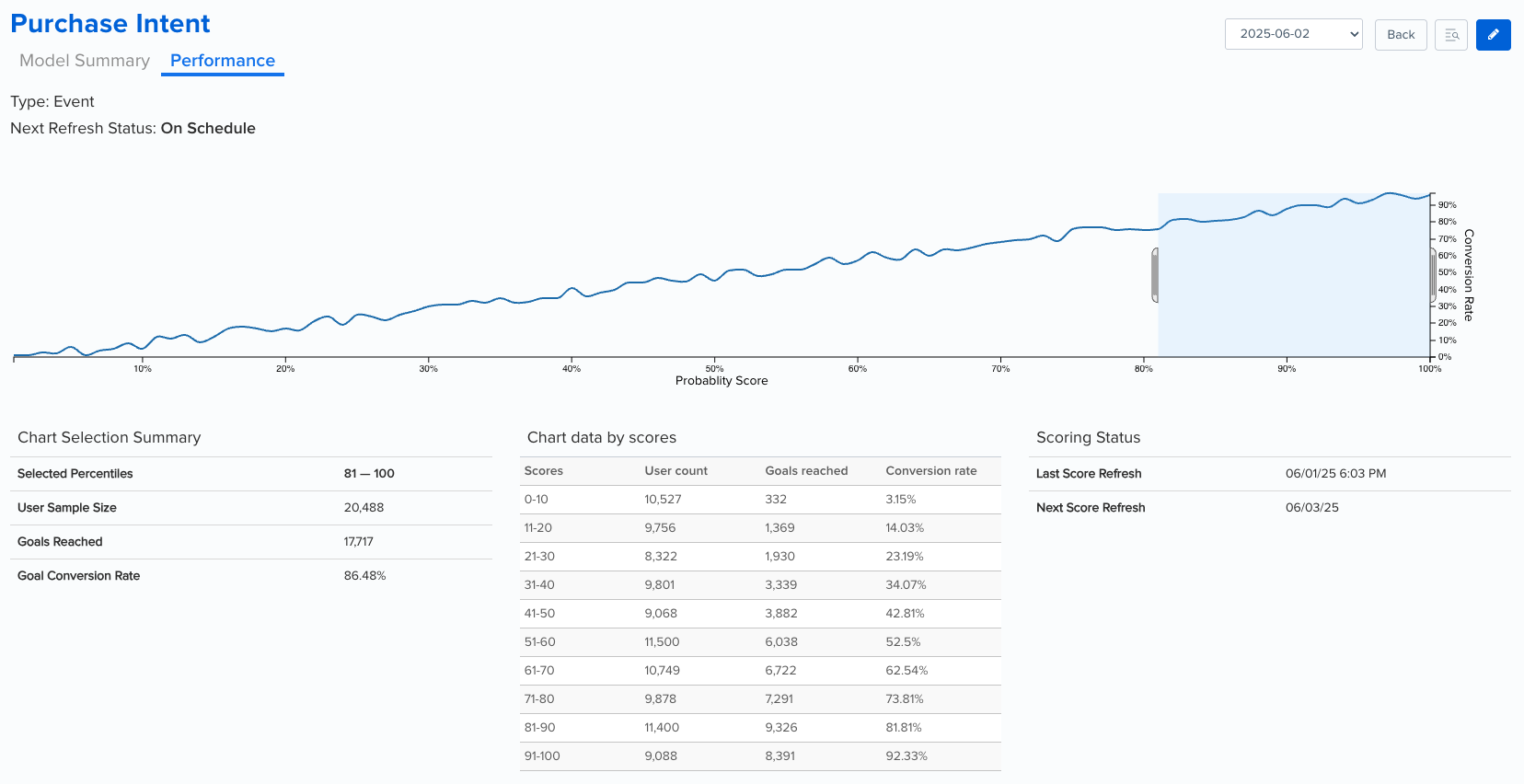1524x784 pixels.
Task: Open the 2025-06-02 date dropdown
Action: click(x=1293, y=34)
